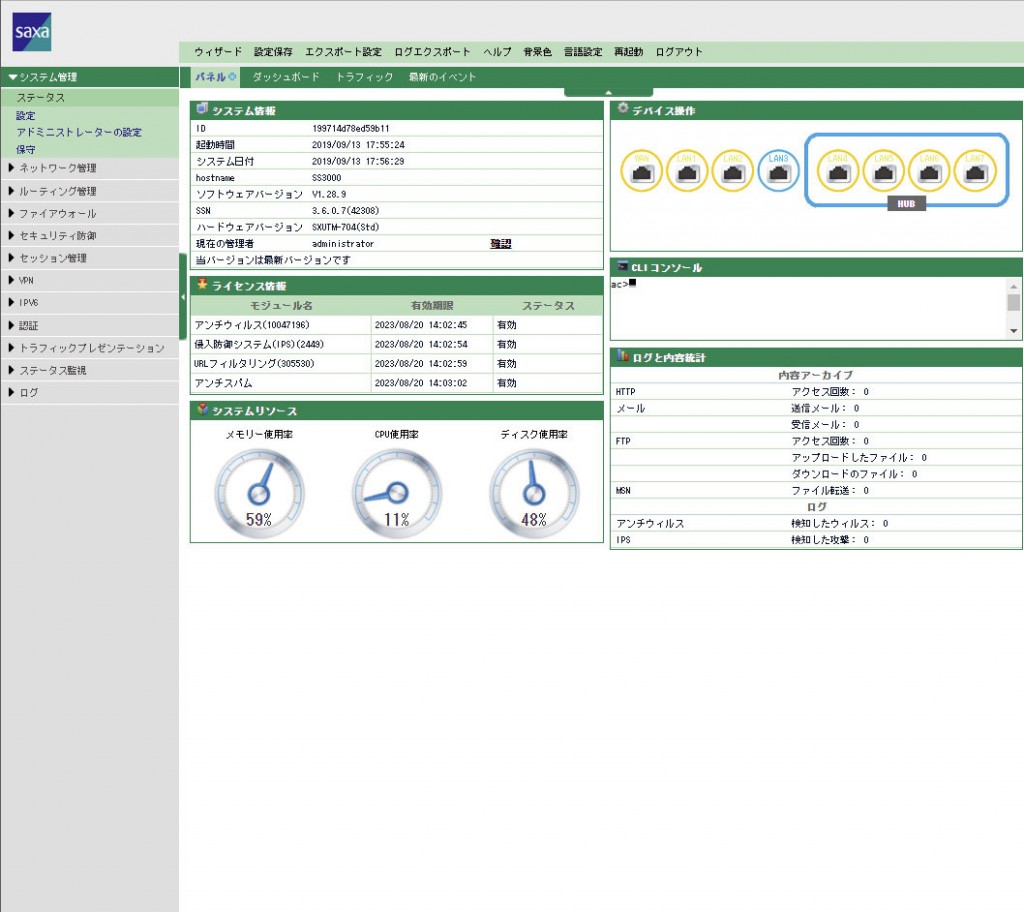1024x912 pixels.
Task: Expand the ネットワーク管理 menu
Action: pos(58,168)
